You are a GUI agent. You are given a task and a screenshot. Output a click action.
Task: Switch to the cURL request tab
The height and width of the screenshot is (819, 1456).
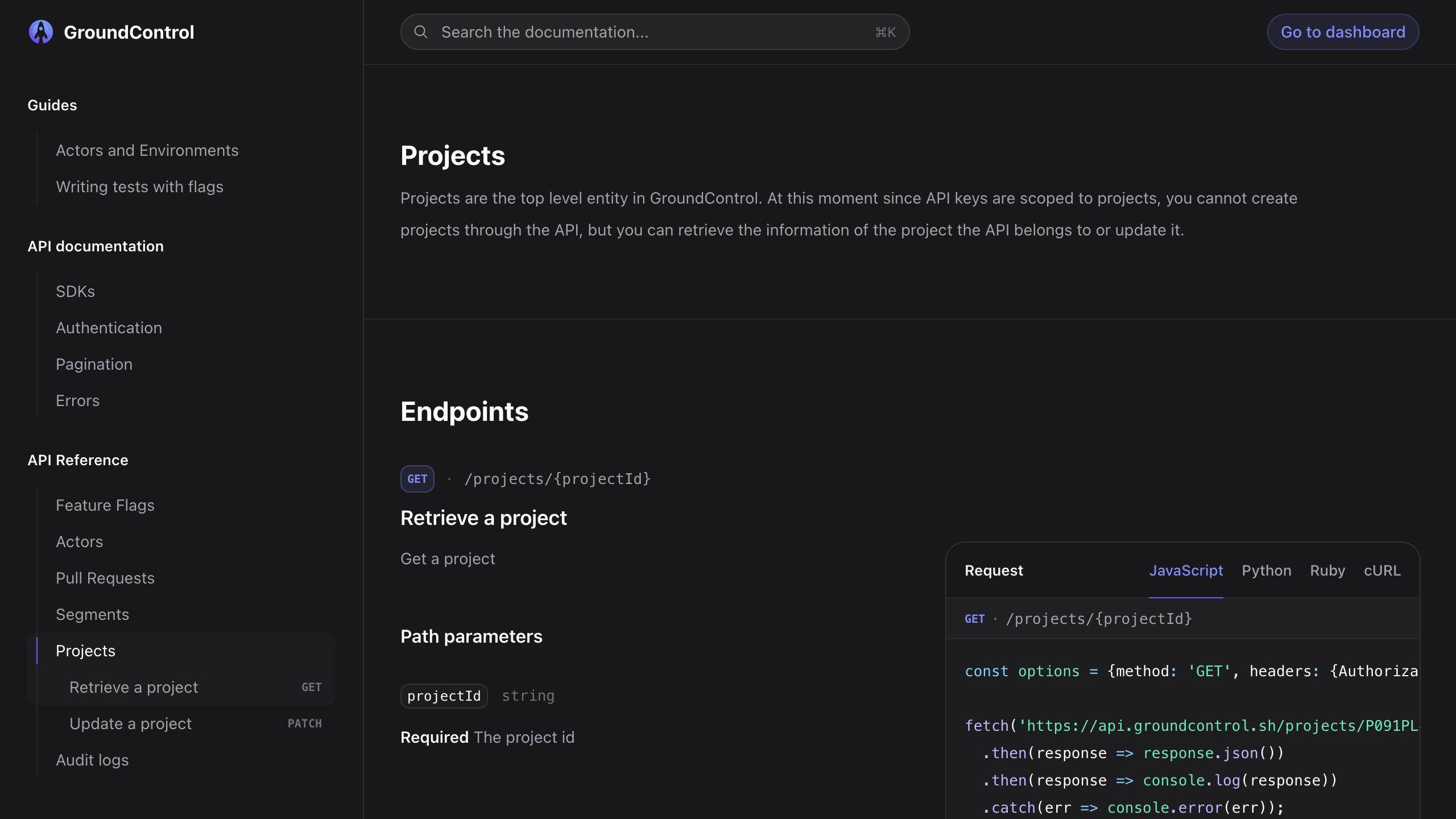tap(1382, 570)
